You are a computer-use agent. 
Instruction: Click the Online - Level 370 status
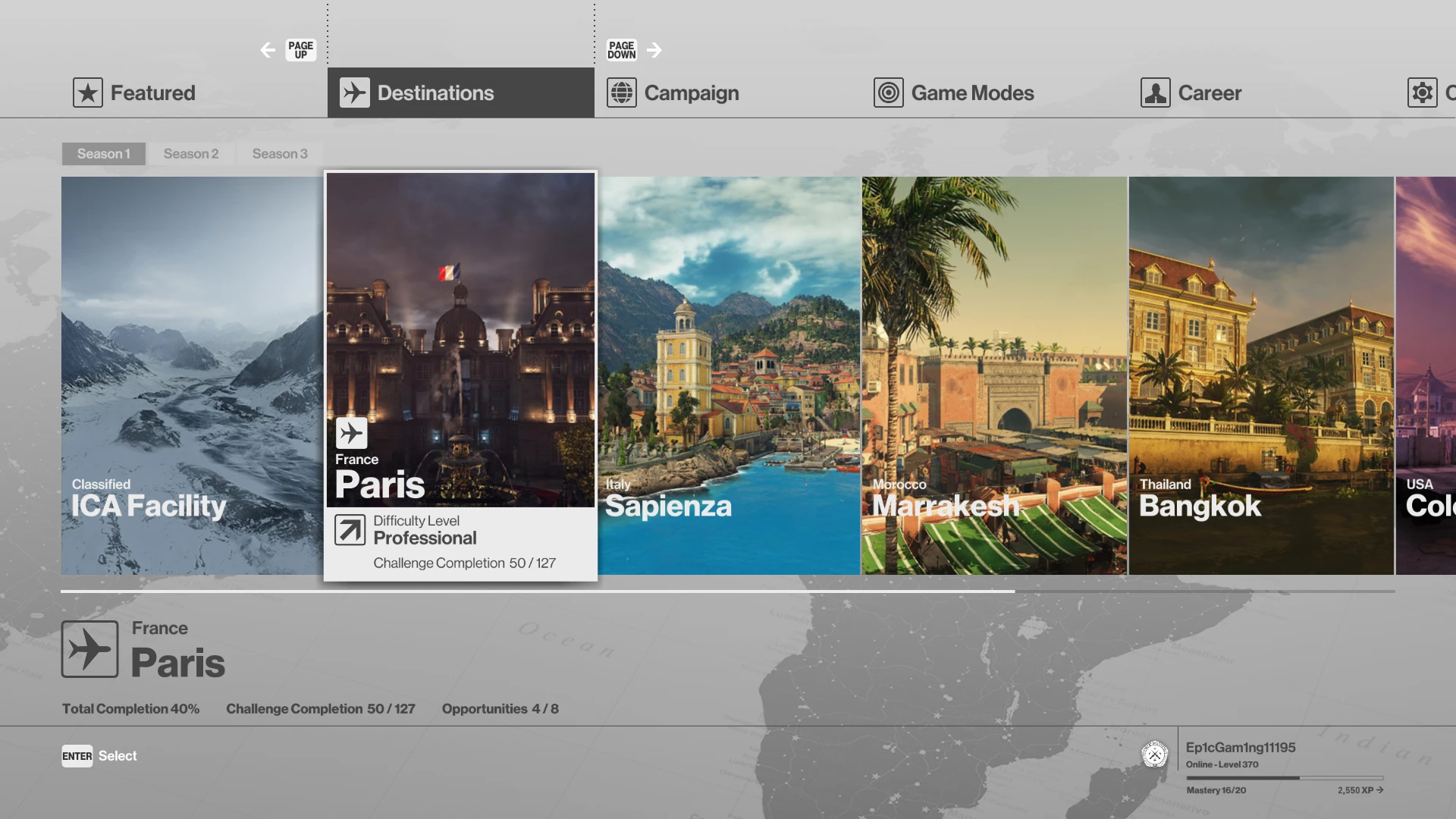point(1222,764)
